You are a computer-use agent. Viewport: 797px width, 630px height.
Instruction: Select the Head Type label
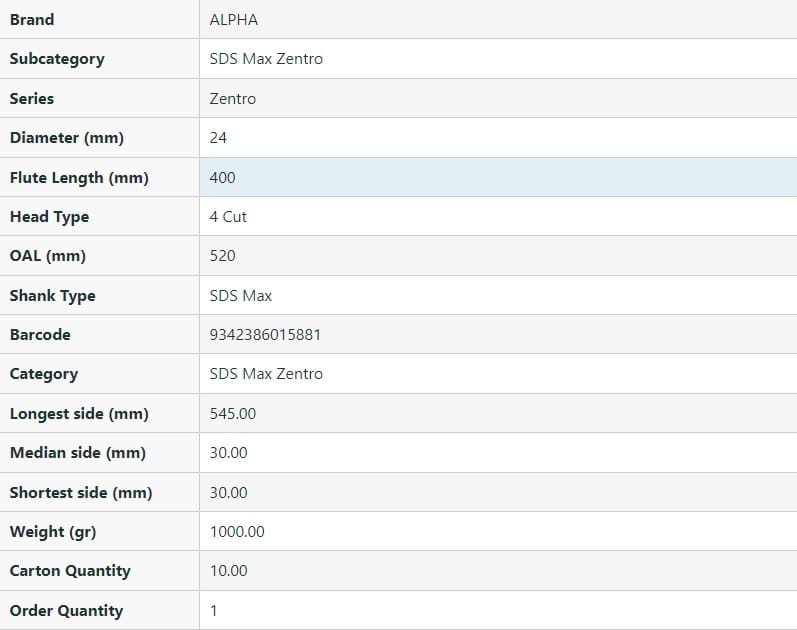(49, 217)
